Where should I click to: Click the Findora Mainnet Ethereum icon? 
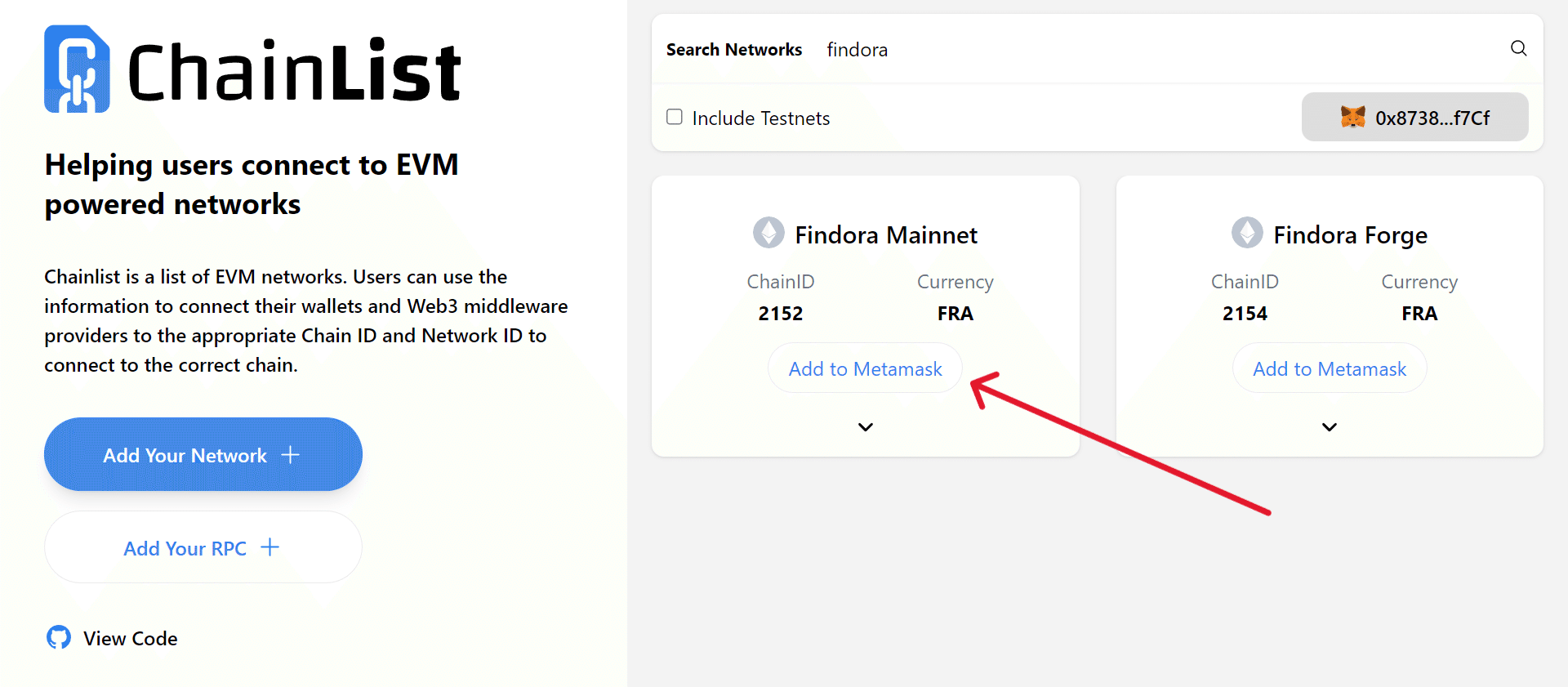click(x=768, y=233)
